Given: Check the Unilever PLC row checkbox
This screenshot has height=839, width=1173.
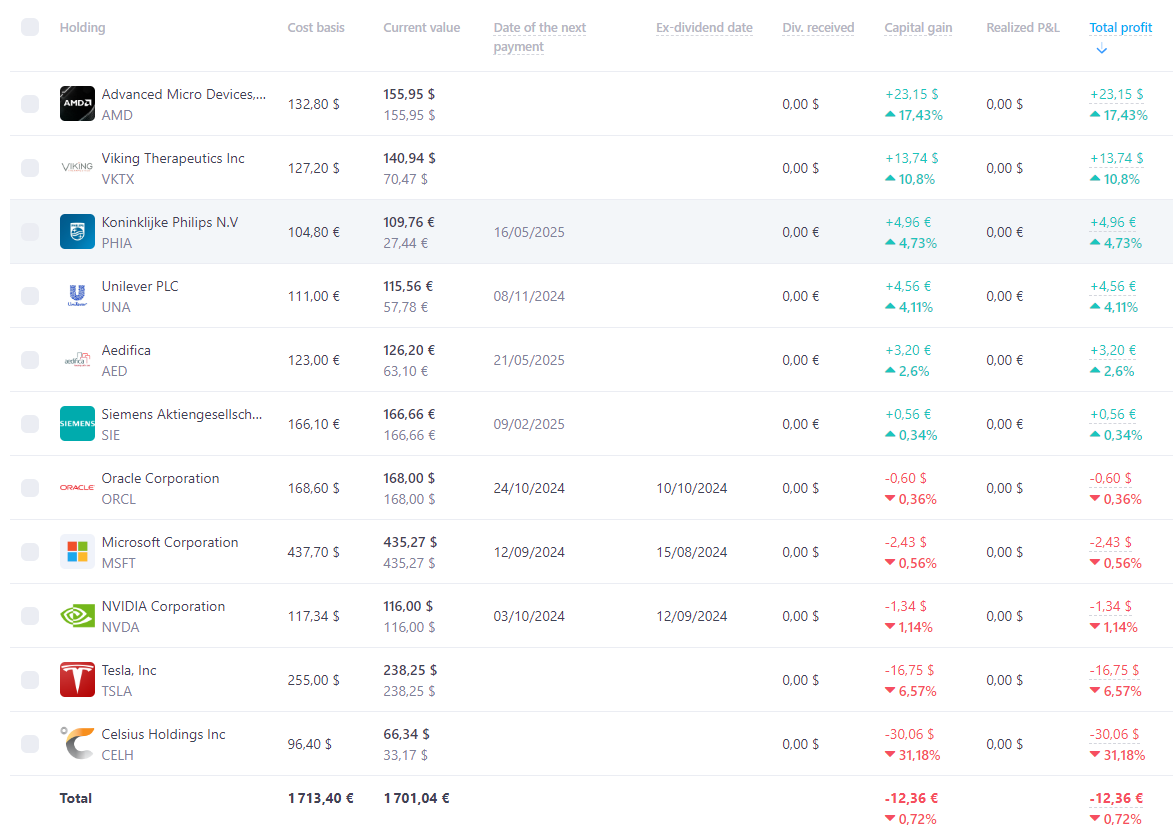Looking at the screenshot, I should (x=30, y=296).
